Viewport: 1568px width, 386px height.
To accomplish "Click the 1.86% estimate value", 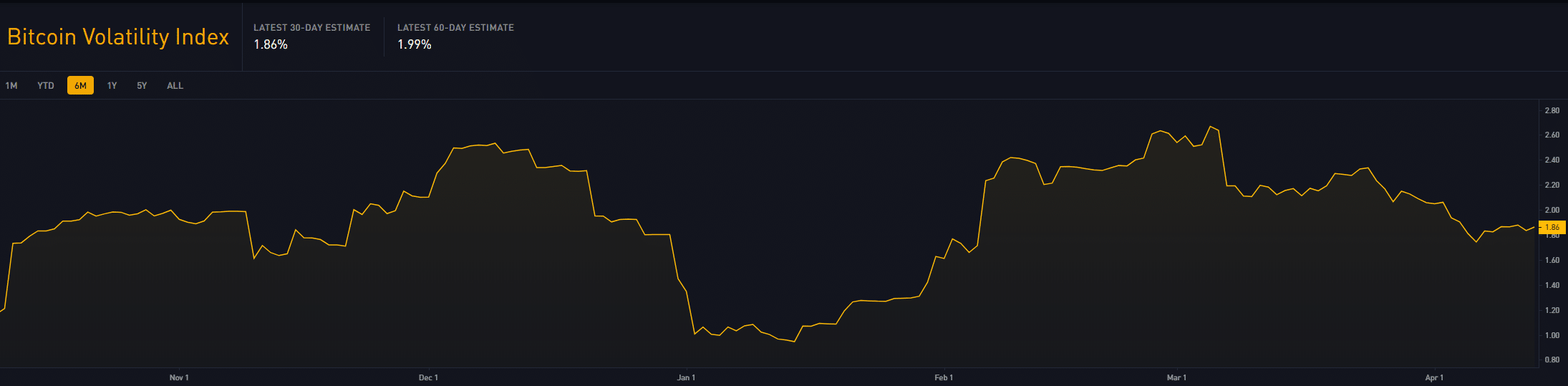I will click(x=271, y=44).
